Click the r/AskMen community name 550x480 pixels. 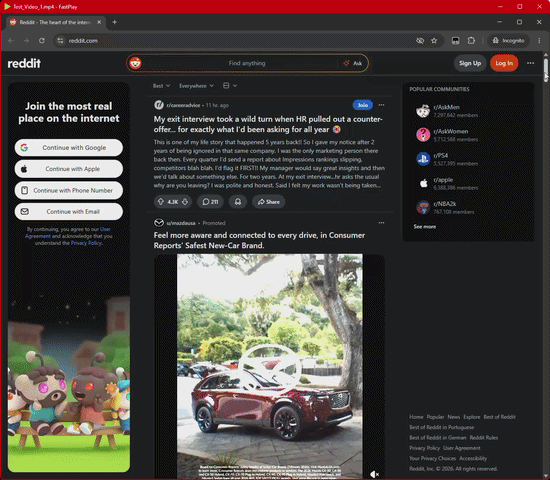[x=446, y=107]
